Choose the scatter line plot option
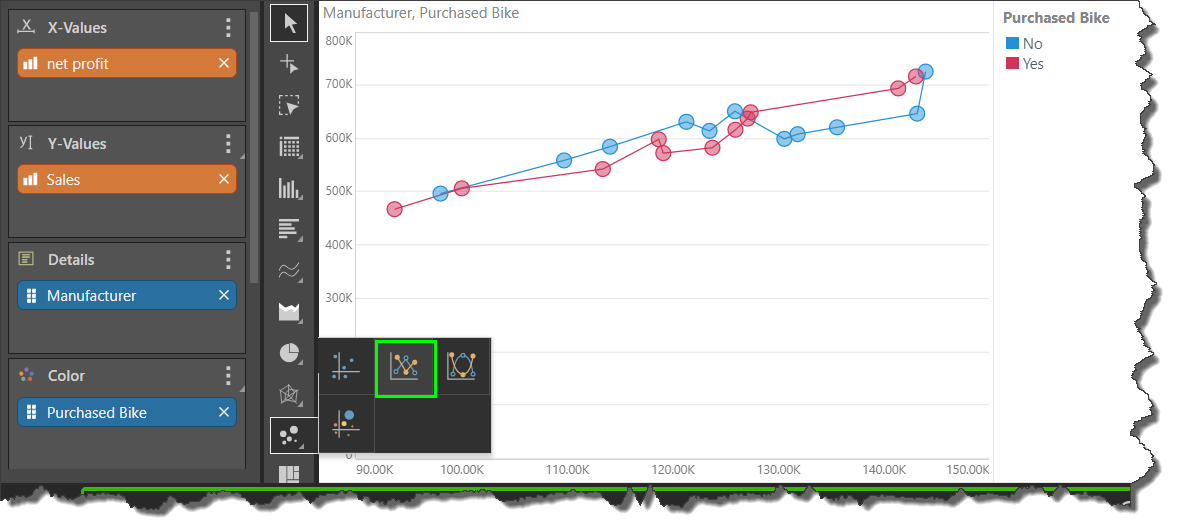The image size is (1177, 530). pyautogui.click(x=405, y=368)
